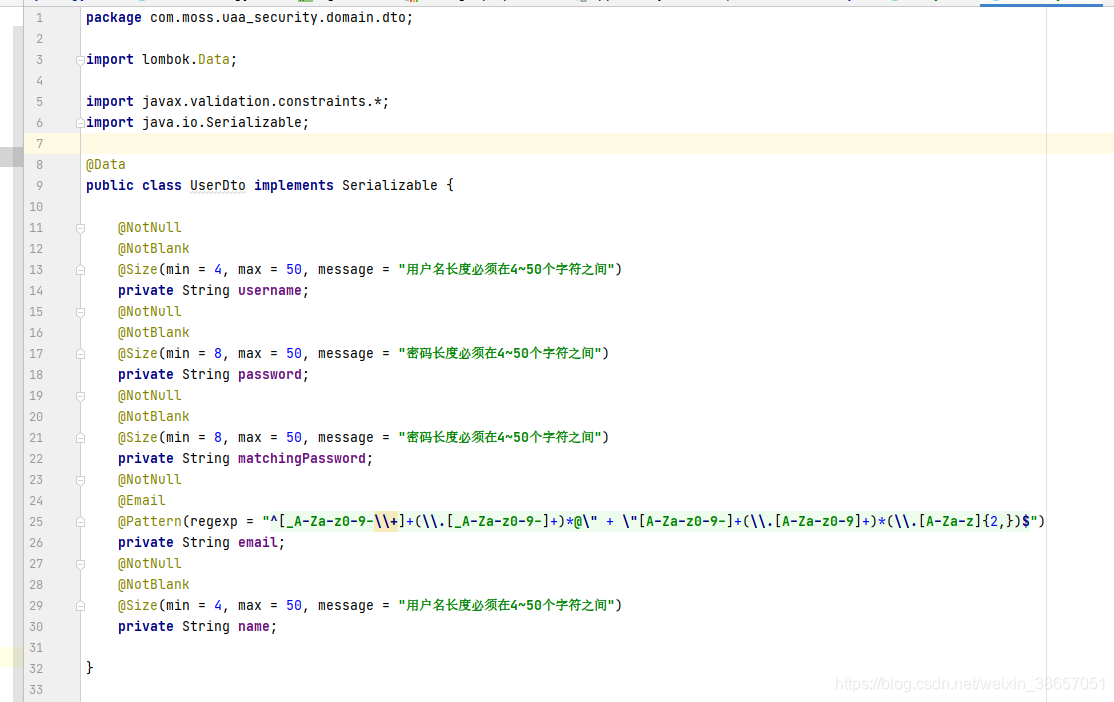
Task: Click the 'implements' keyword
Action: click(293, 185)
